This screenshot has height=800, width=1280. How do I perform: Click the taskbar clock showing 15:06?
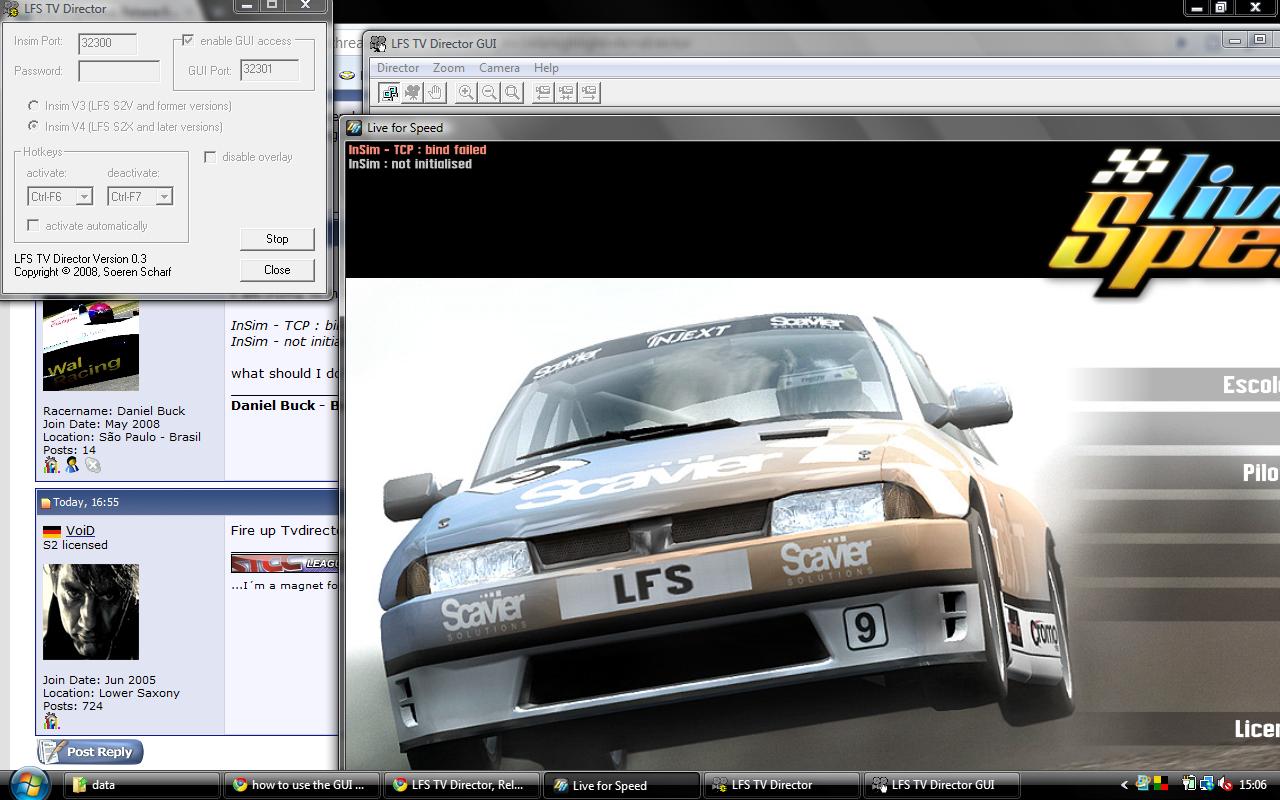click(1253, 785)
